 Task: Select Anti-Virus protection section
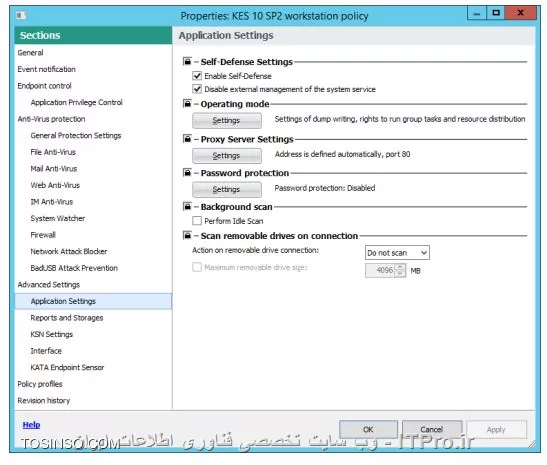(93, 119)
